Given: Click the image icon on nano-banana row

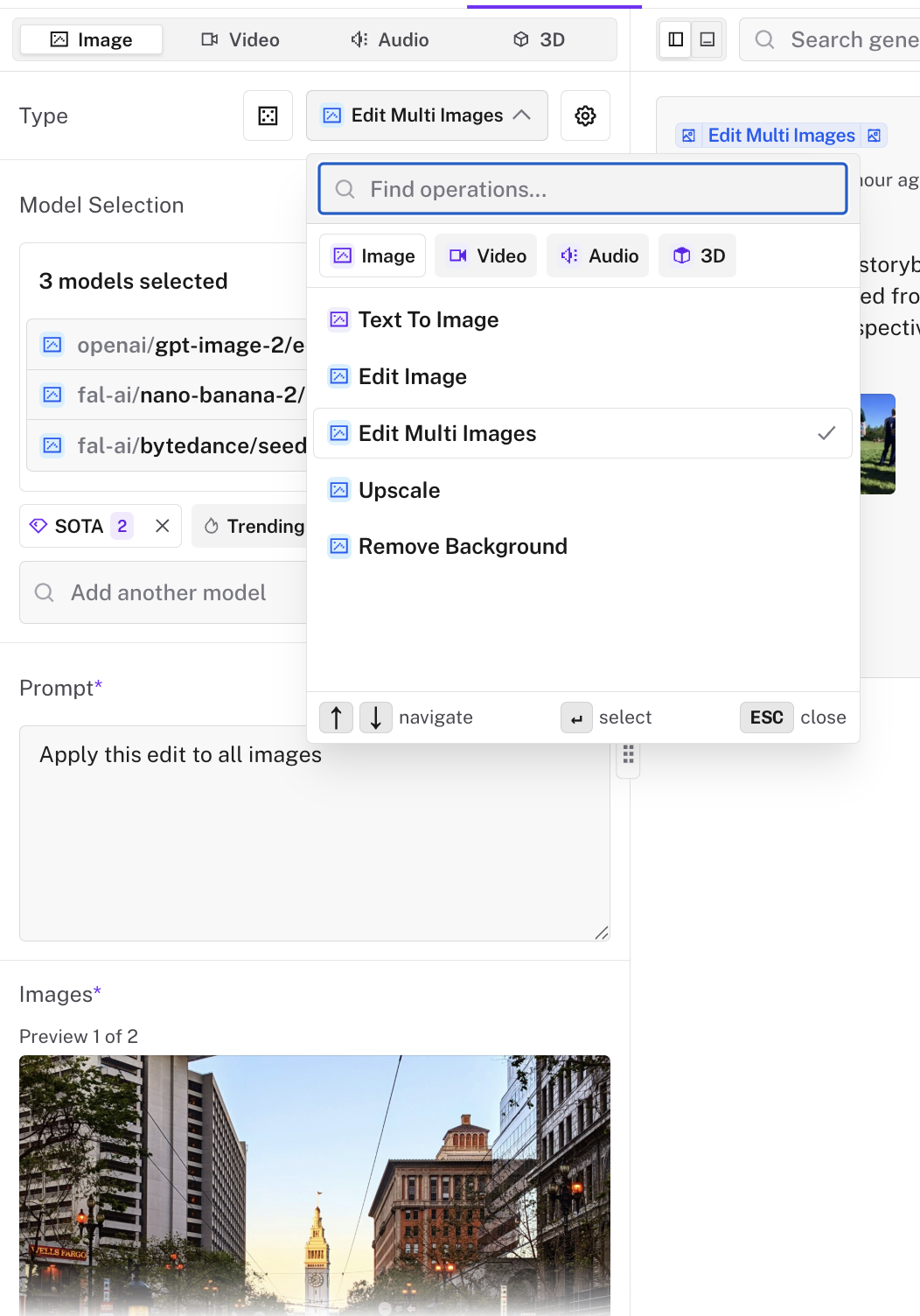Looking at the screenshot, I should pyautogui.click(x=52, y=395).
